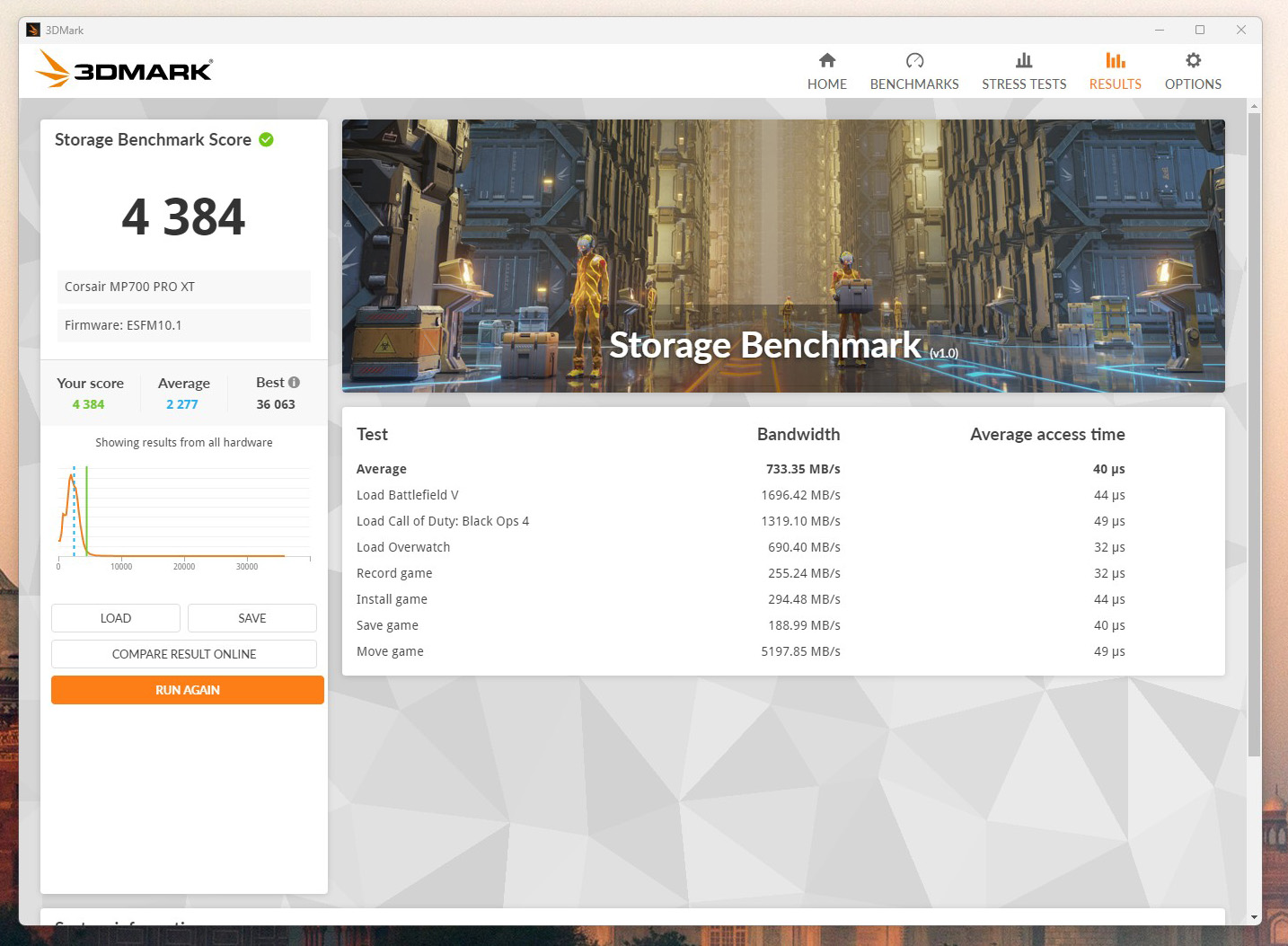The width and height of the screenshot is (1288, 946).
Task: Click the green validation checkmark icon
Action: (266, 139)
